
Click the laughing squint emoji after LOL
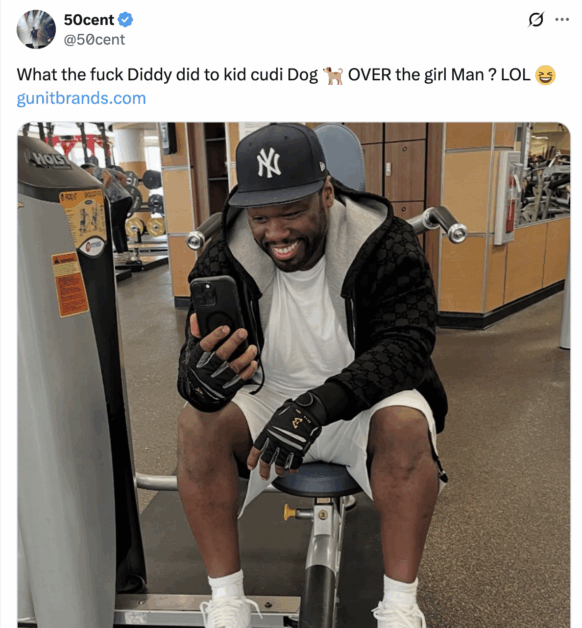pyautogui.click(x=546, y=75)
